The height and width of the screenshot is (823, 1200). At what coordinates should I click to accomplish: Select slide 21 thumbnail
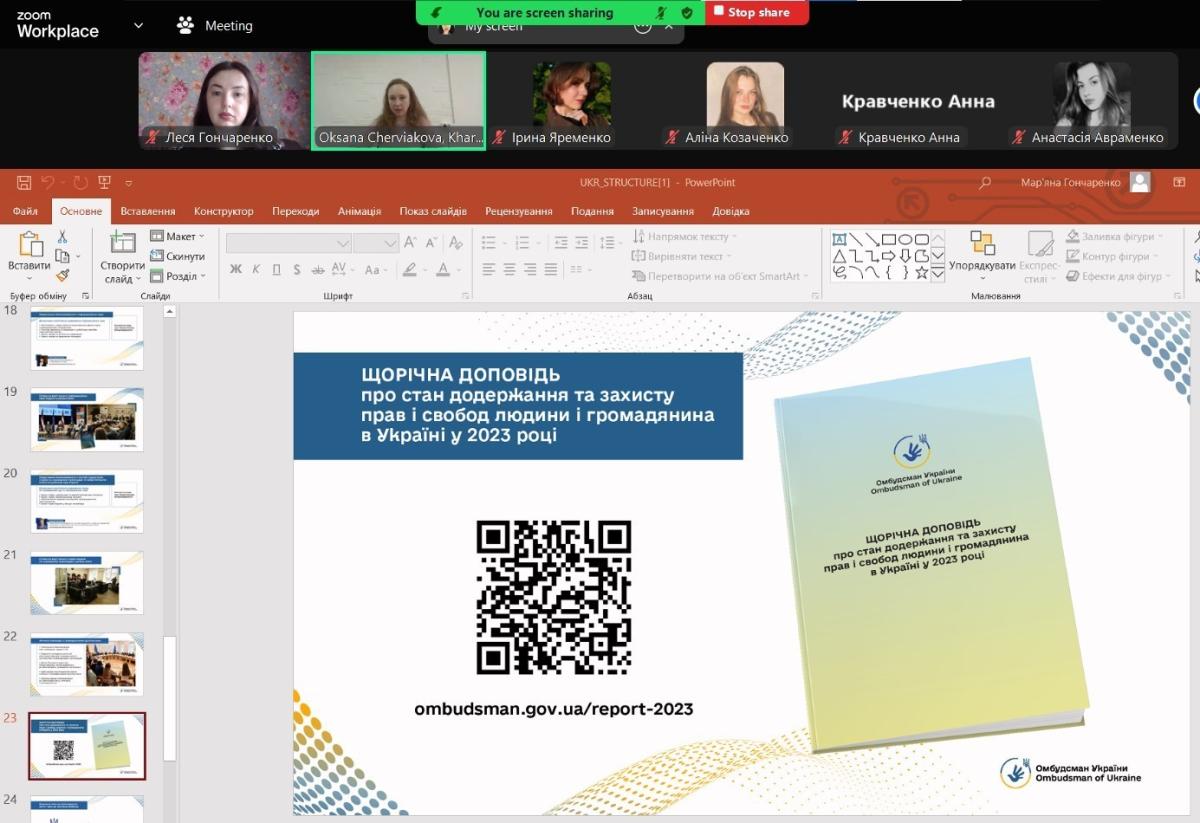pyautogui.click(x=87, y=582)
